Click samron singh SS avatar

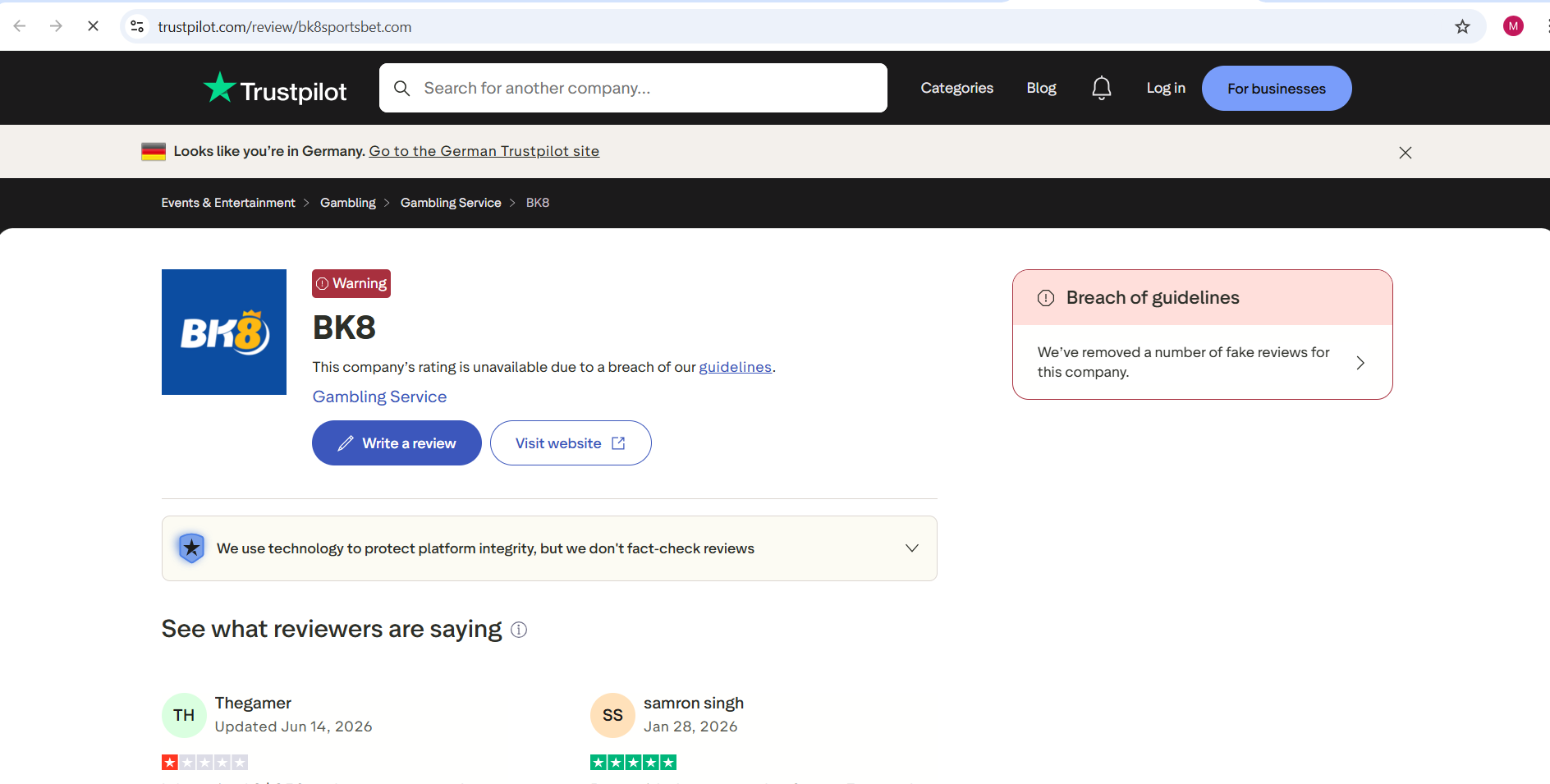point(612,715)
